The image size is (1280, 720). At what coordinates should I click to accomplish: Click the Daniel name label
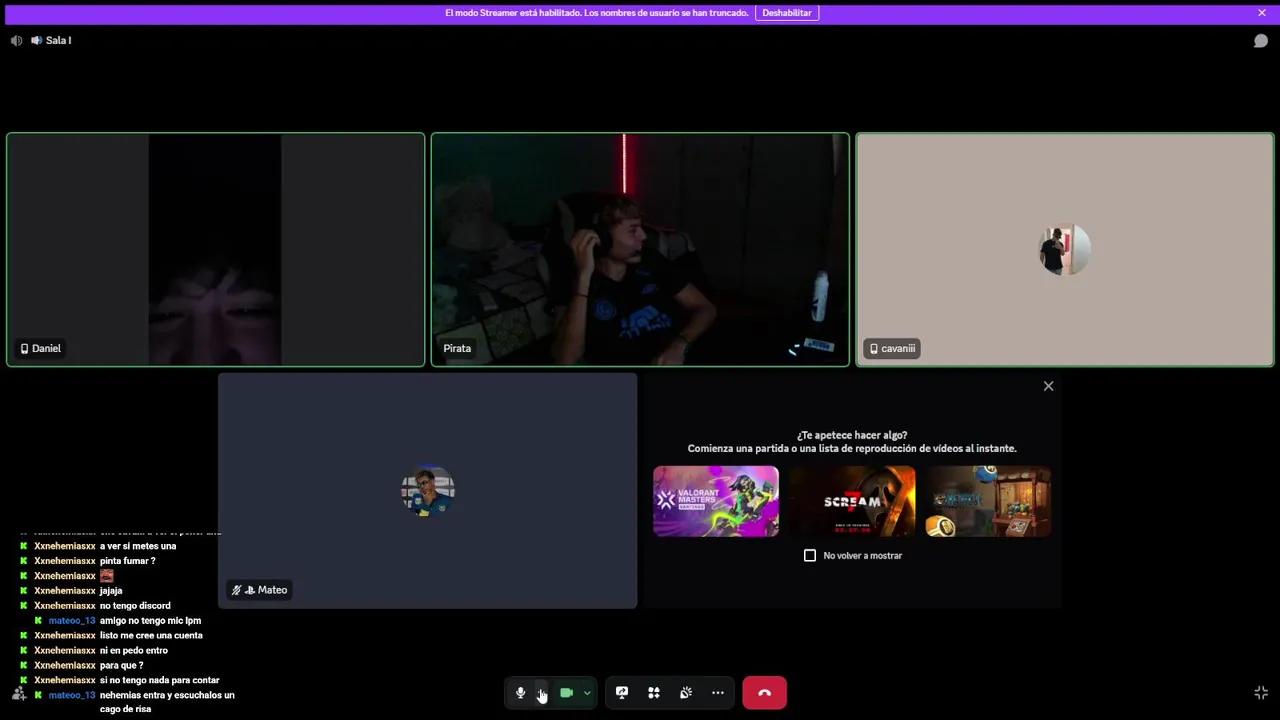46,349
